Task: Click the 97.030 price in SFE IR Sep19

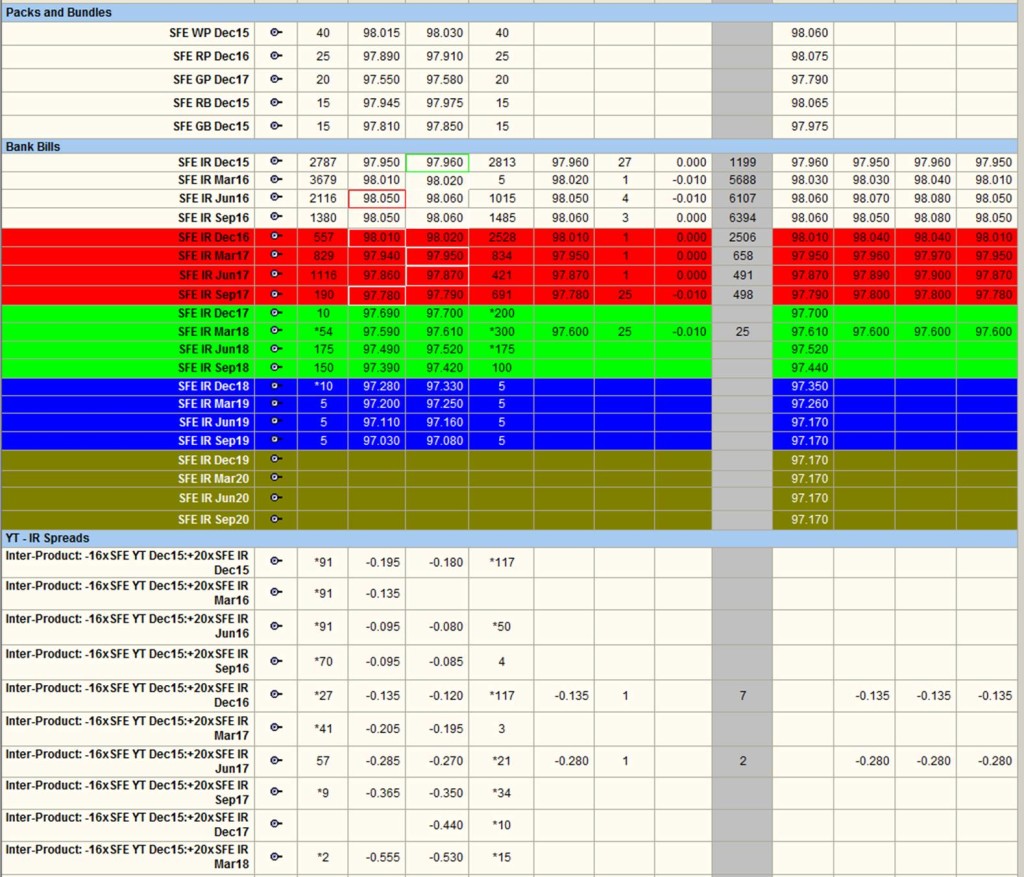Action: (381, 440)
